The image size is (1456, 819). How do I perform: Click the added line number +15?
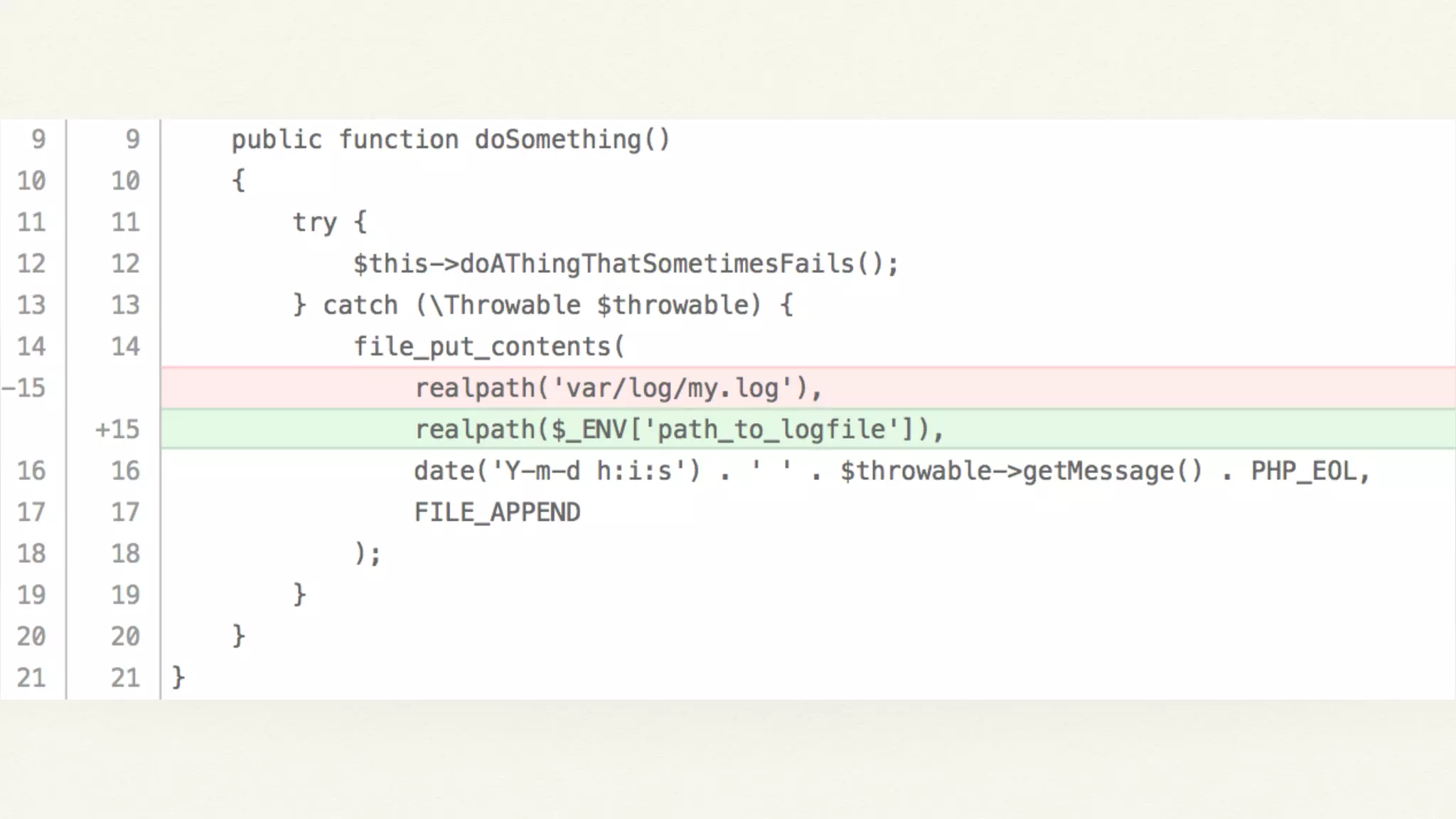[118, 429]
